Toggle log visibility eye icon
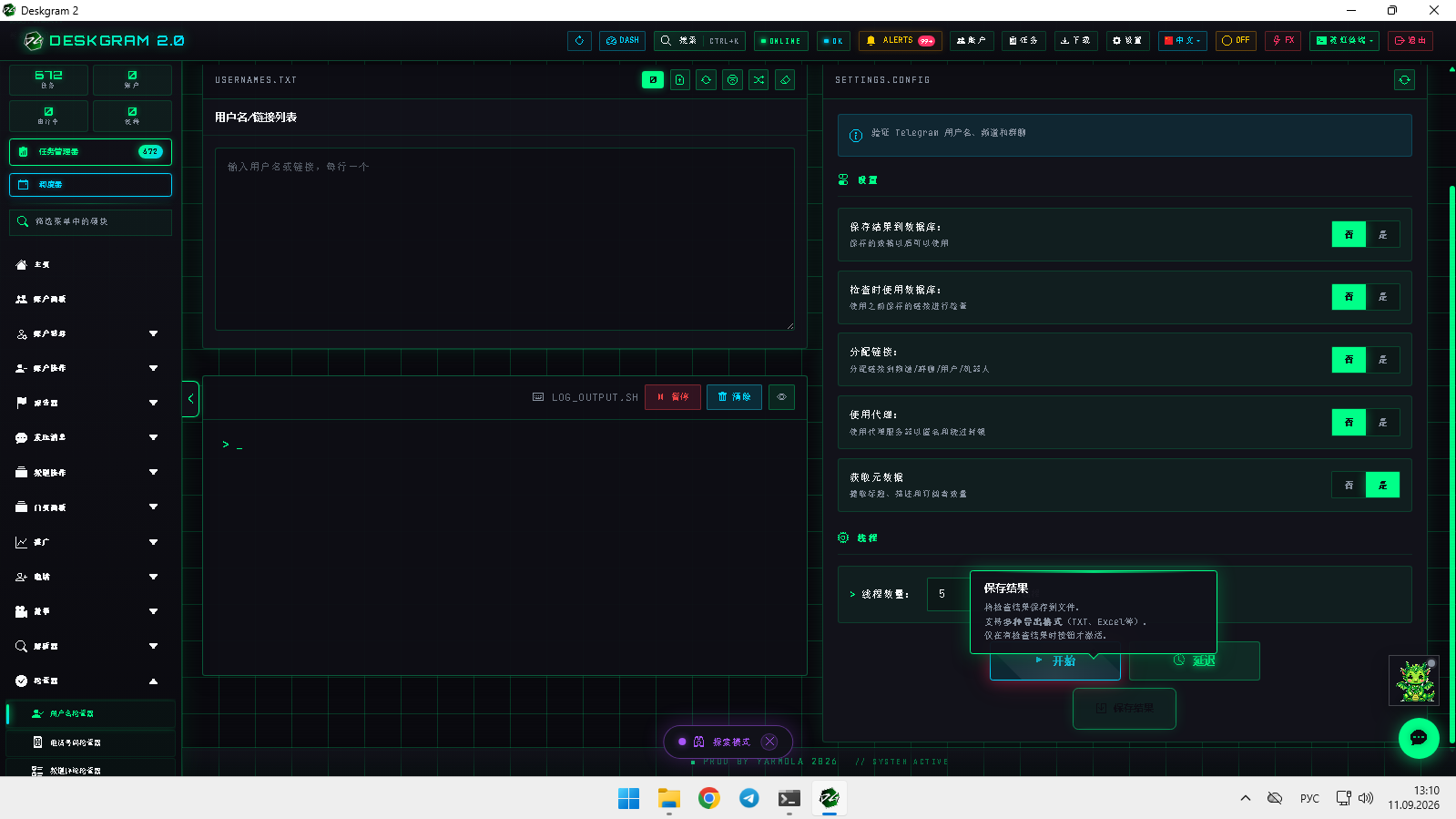Image resolution: width=1456 pixels, height=819 pixels. (781, 397)
